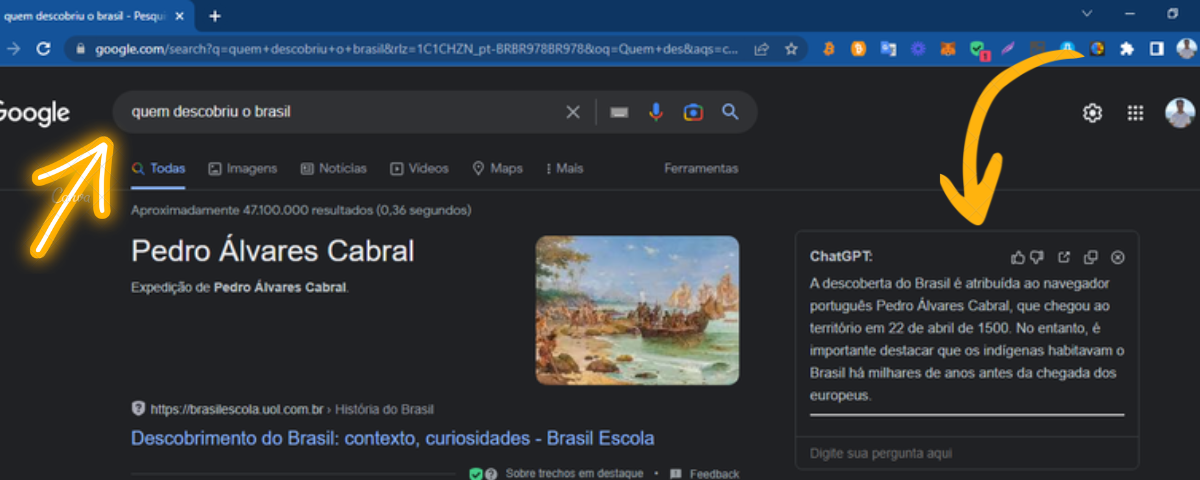Screen dimensions: 1200x480
Task: Go forward using the browser forward arrow
Action: (13, 48)
